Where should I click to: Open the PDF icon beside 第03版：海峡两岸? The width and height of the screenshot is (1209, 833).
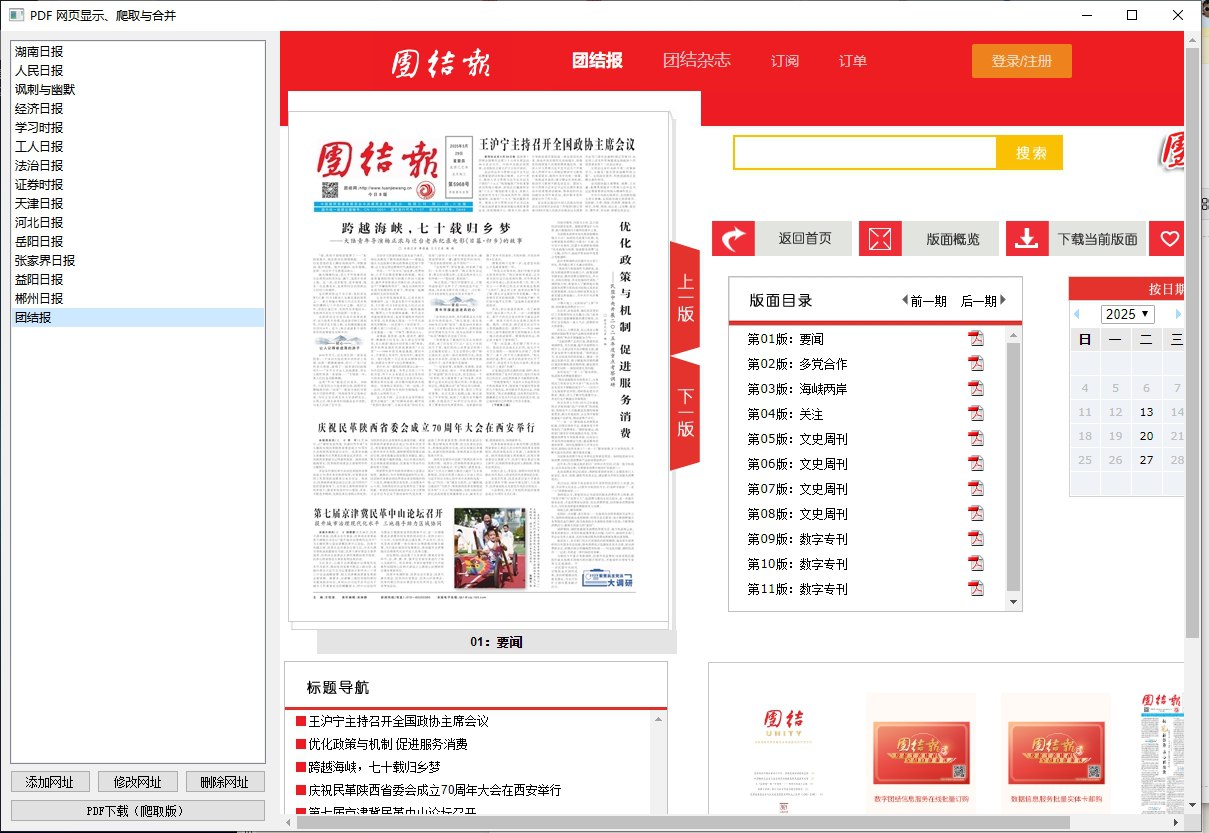pyautogui.click(x=976, y=388)
